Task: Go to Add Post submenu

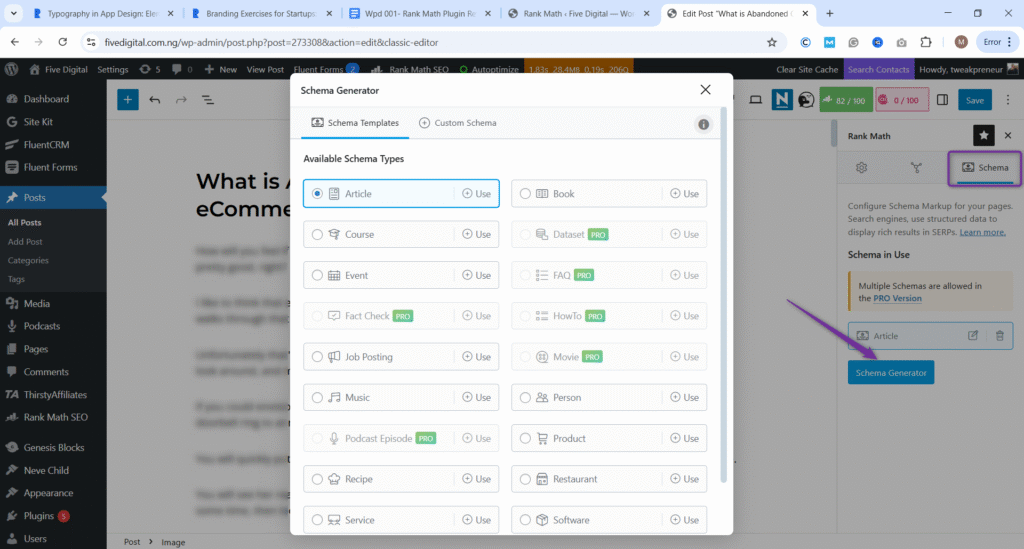Action: (25, 242)
